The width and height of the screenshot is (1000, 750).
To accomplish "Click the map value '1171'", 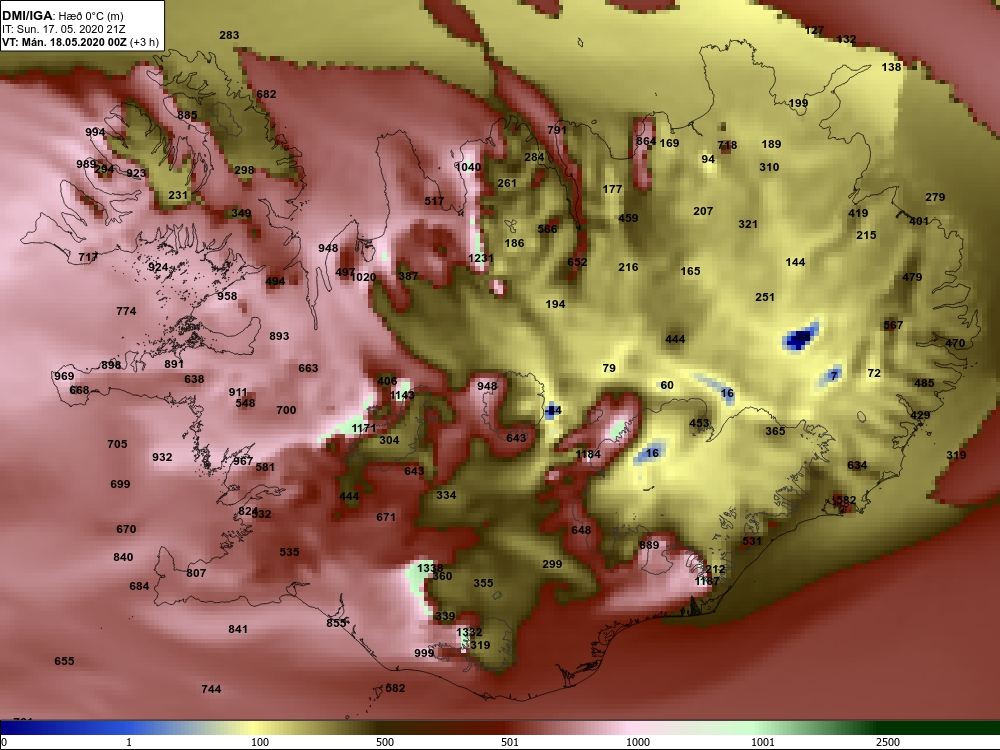I will pyautogui.click(x=364, y=428).
